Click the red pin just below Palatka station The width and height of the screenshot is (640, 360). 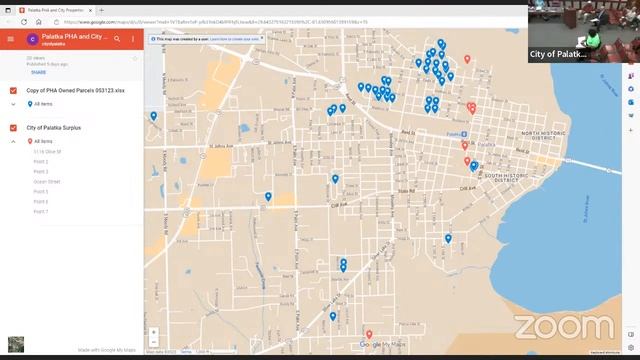pos(465,145)
